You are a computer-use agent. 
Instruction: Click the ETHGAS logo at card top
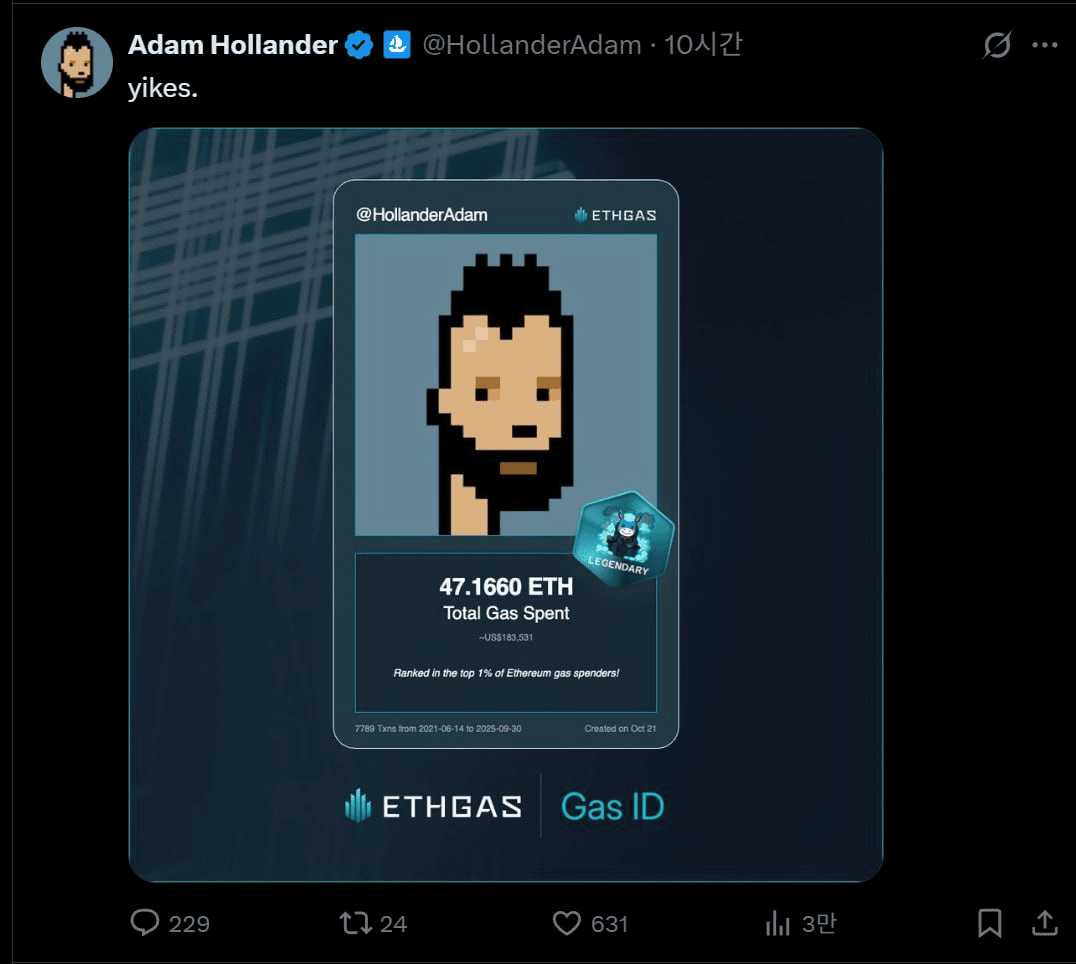(616, 215)
